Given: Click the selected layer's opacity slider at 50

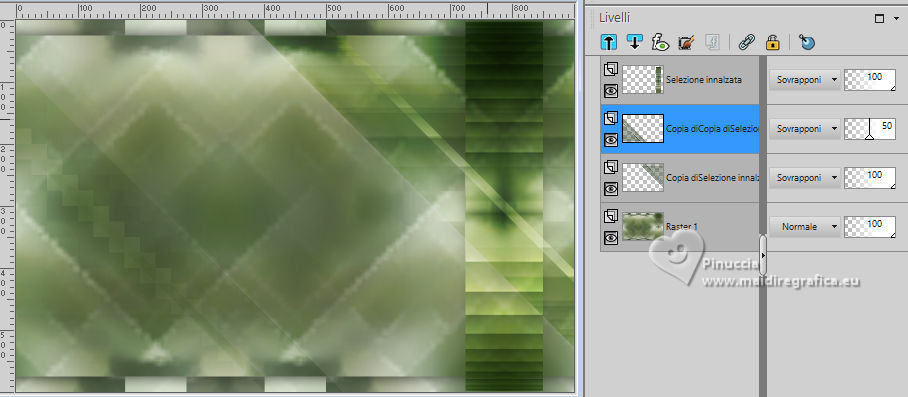Looking at the screenshot, I should pos(870,129).
